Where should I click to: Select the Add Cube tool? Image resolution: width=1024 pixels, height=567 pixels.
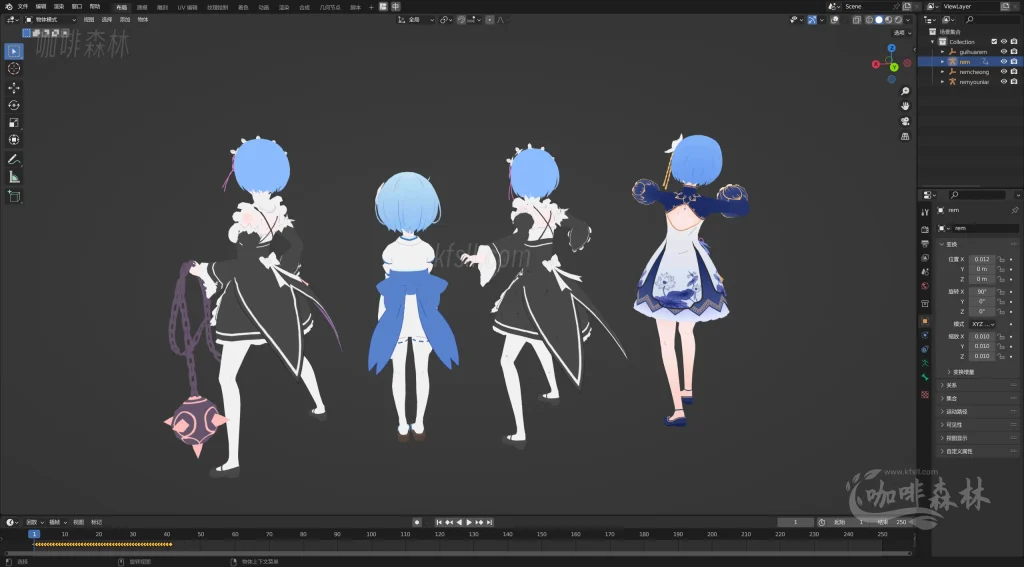pyautogui.click(x=14, y=196)
